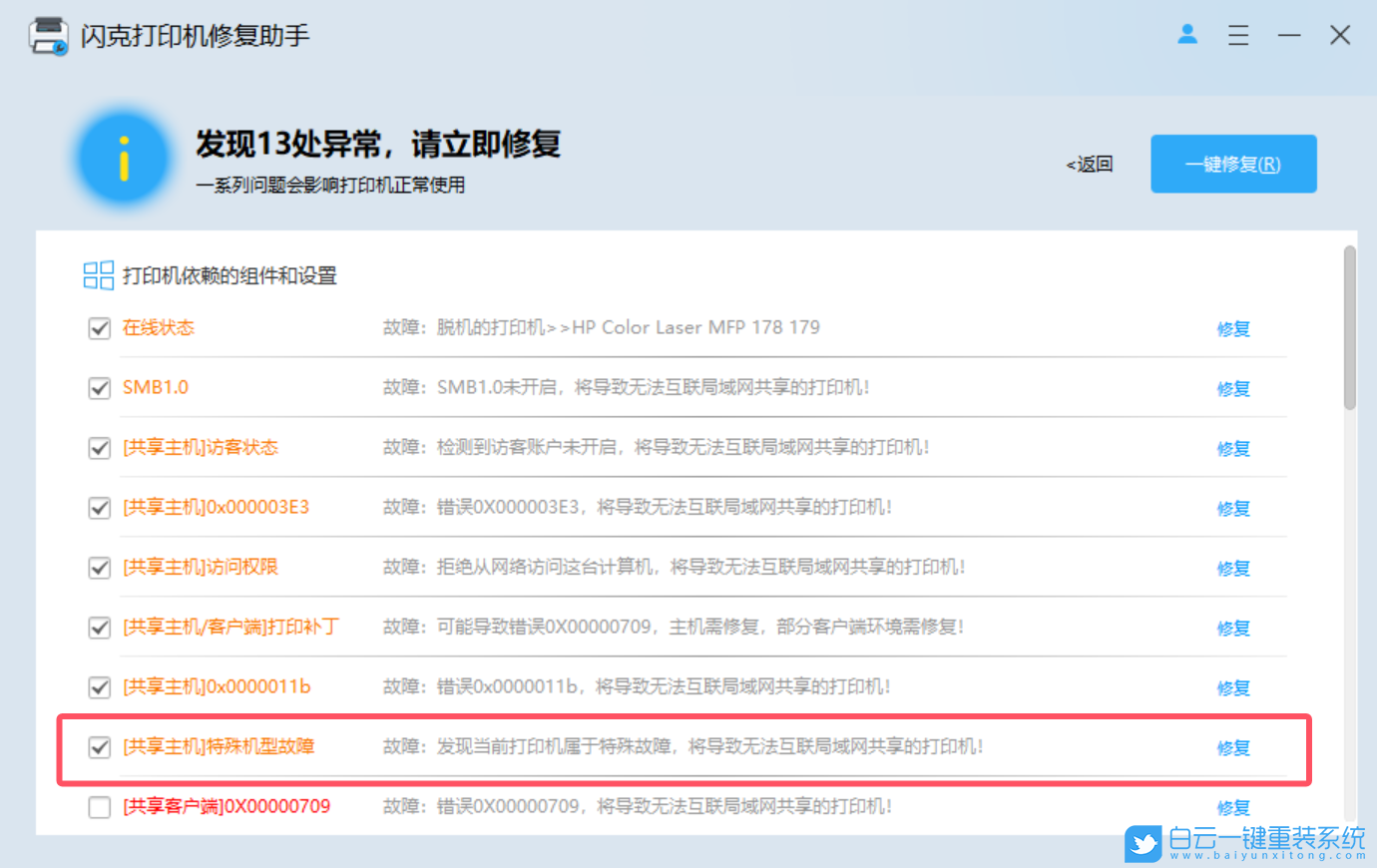The width and height of the screenshot is (1377, 868).
Task: Click 修复 for the 在线状态 row
Action: [1233, 328]
